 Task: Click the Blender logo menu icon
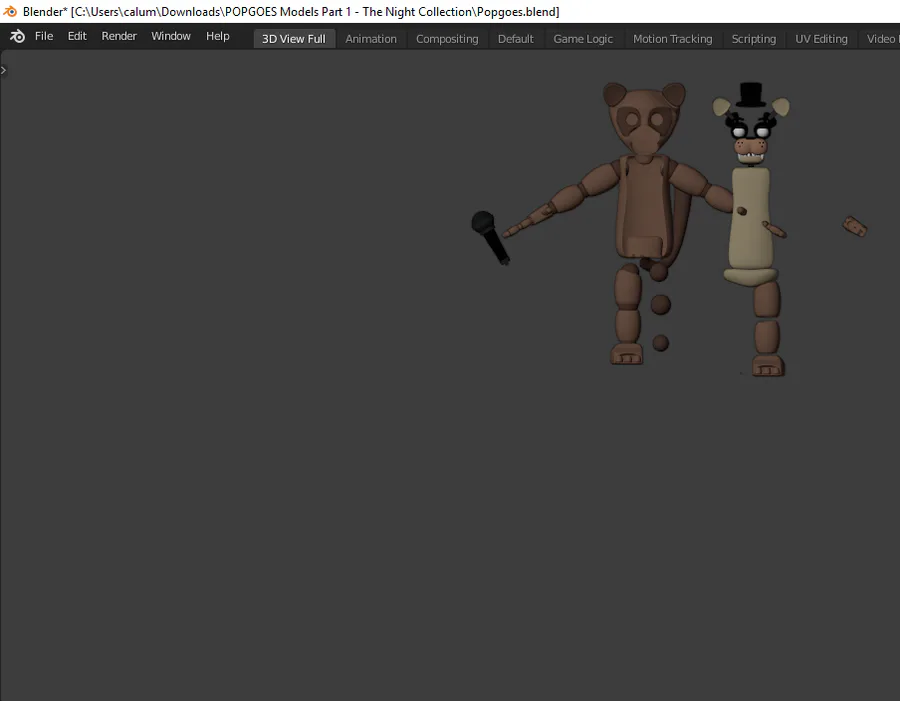(x=17, y=36)
